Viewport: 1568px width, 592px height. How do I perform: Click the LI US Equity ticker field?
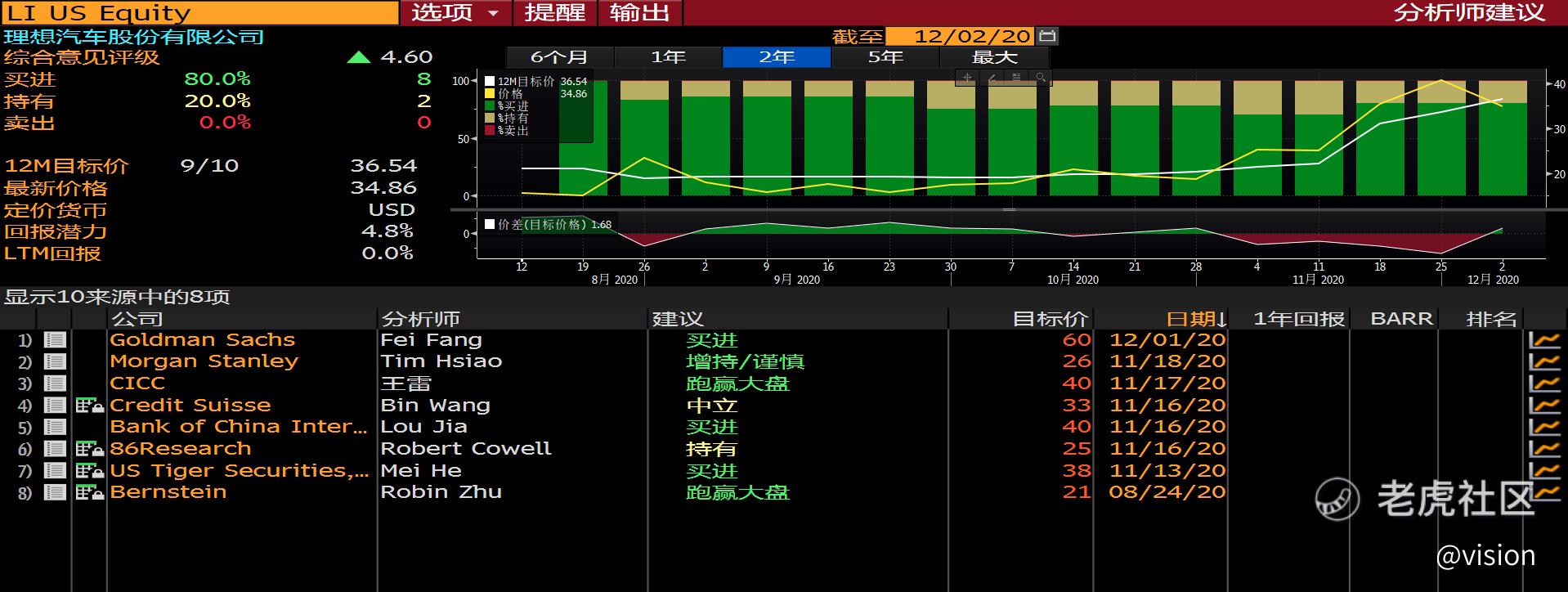click(199, 13)
